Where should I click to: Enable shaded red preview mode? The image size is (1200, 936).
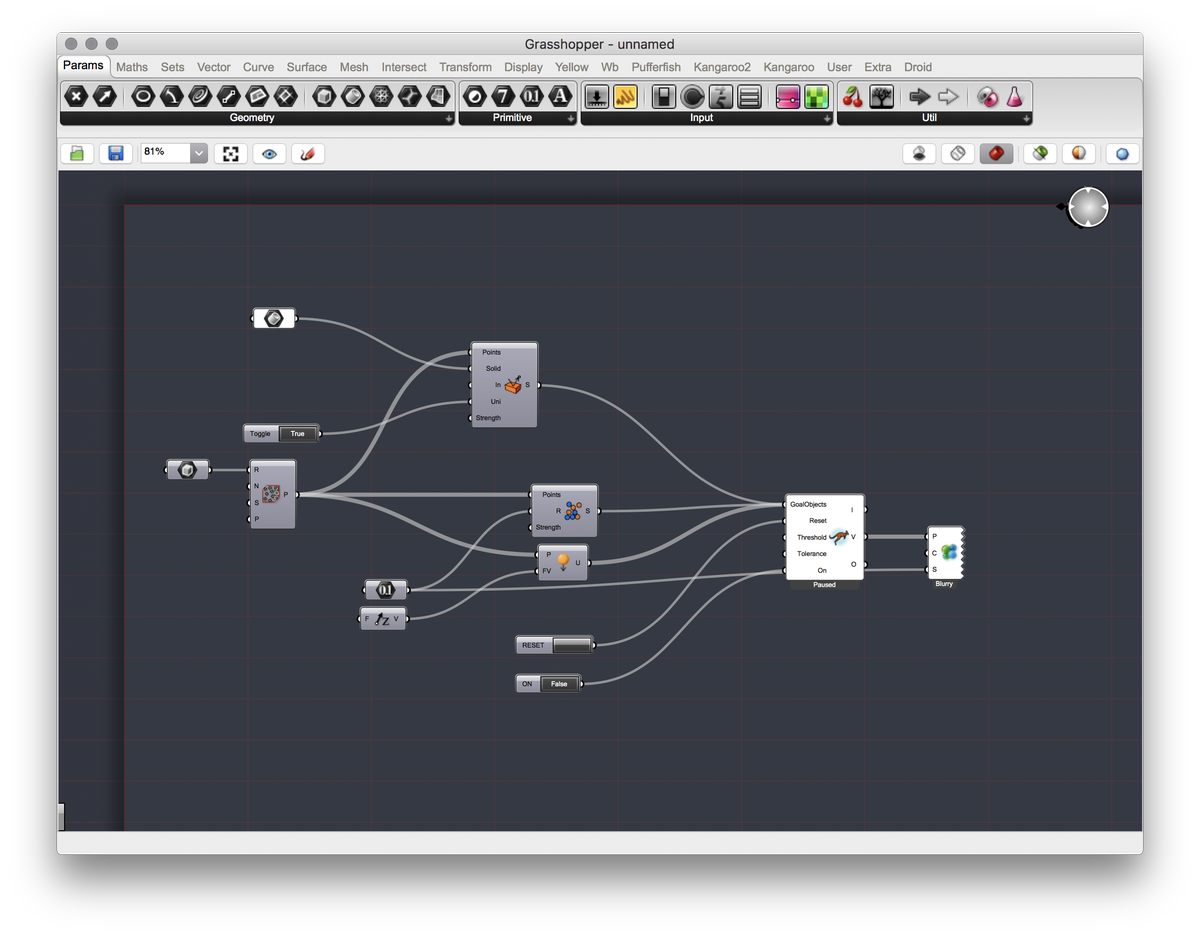point(996,153)
